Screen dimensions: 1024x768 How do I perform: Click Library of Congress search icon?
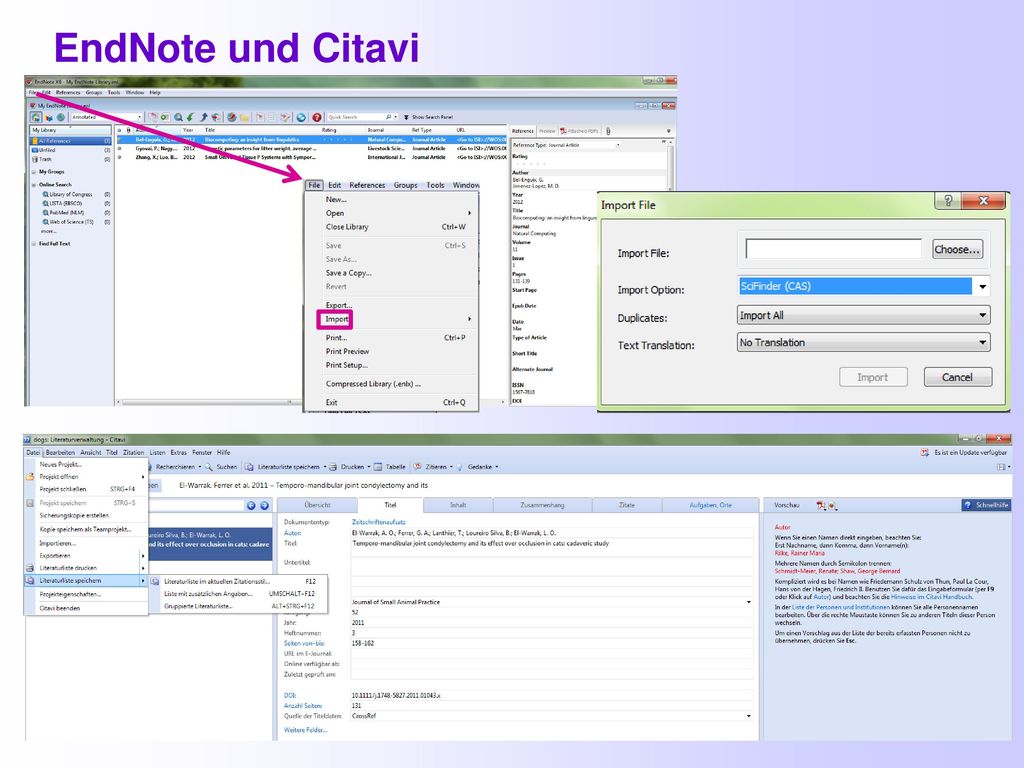pos(46,194)
